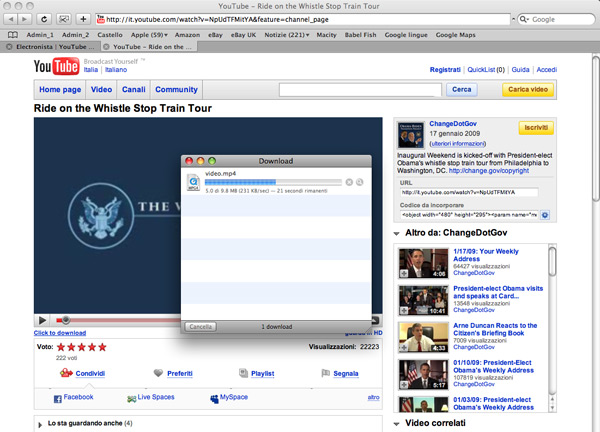Open the eBay UK bookmark
This screenshot has height=432, width=600.
tap(243, 35)
